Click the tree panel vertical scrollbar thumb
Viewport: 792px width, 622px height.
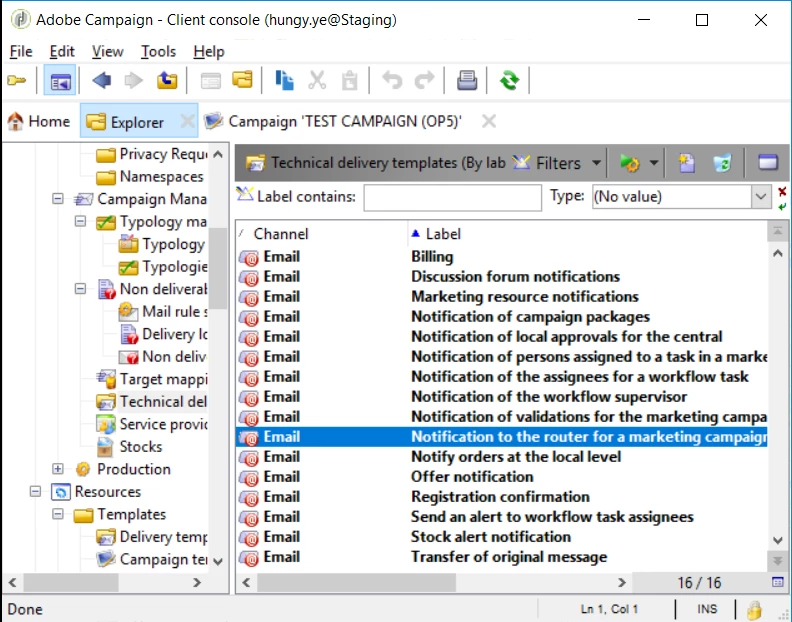(218, 268)
